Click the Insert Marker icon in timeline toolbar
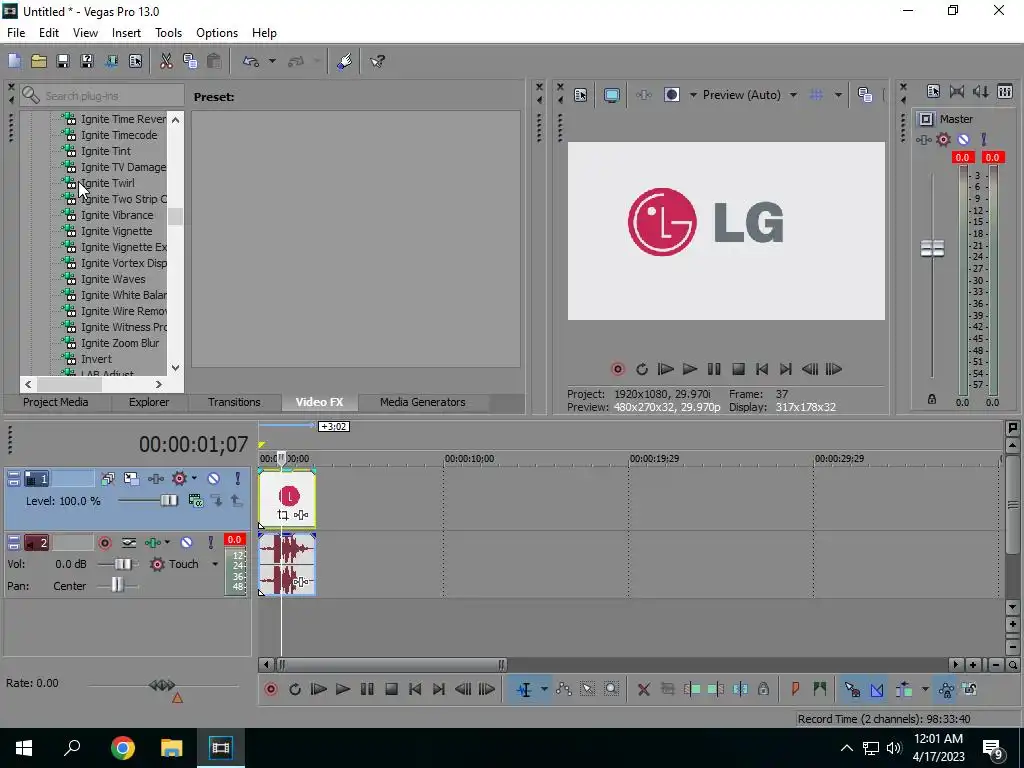This screenshot has width=1024, height=768. tap(795, 690)
